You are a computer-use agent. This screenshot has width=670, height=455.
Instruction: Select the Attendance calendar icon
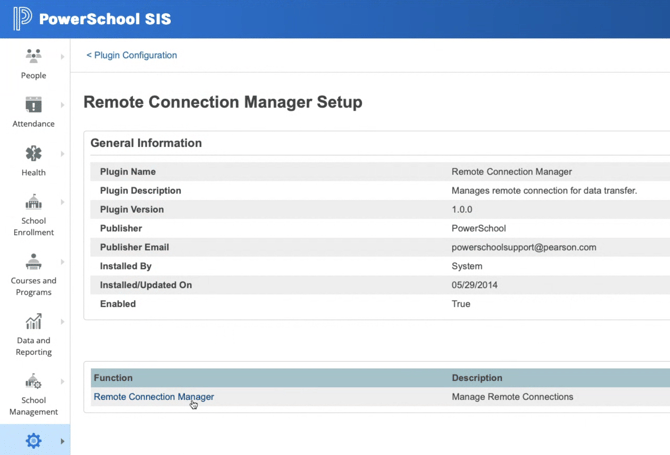point(33,104)
